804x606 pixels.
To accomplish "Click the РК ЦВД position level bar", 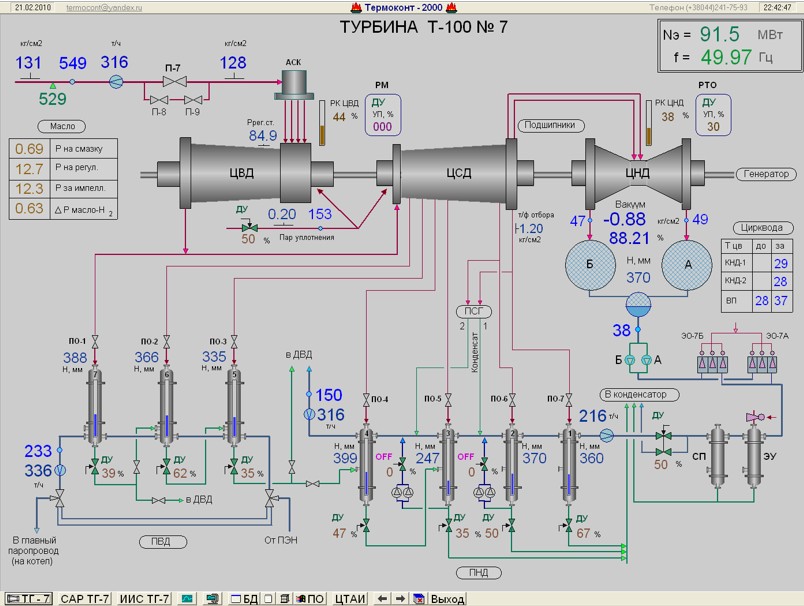I will [322, 116].
